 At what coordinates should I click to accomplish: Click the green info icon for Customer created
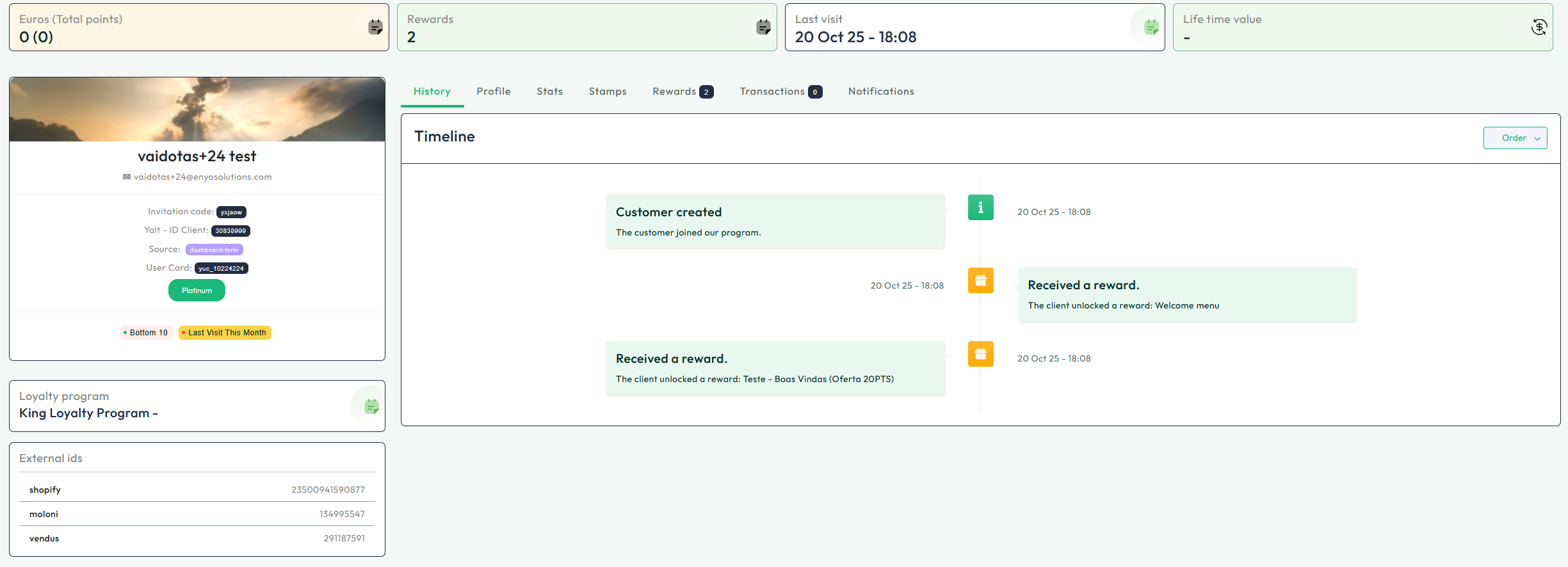point(980,207)
